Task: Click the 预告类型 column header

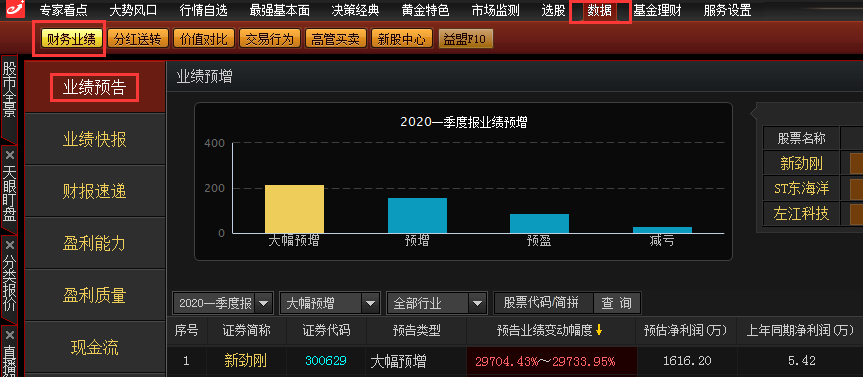Action: pos(416,330)
